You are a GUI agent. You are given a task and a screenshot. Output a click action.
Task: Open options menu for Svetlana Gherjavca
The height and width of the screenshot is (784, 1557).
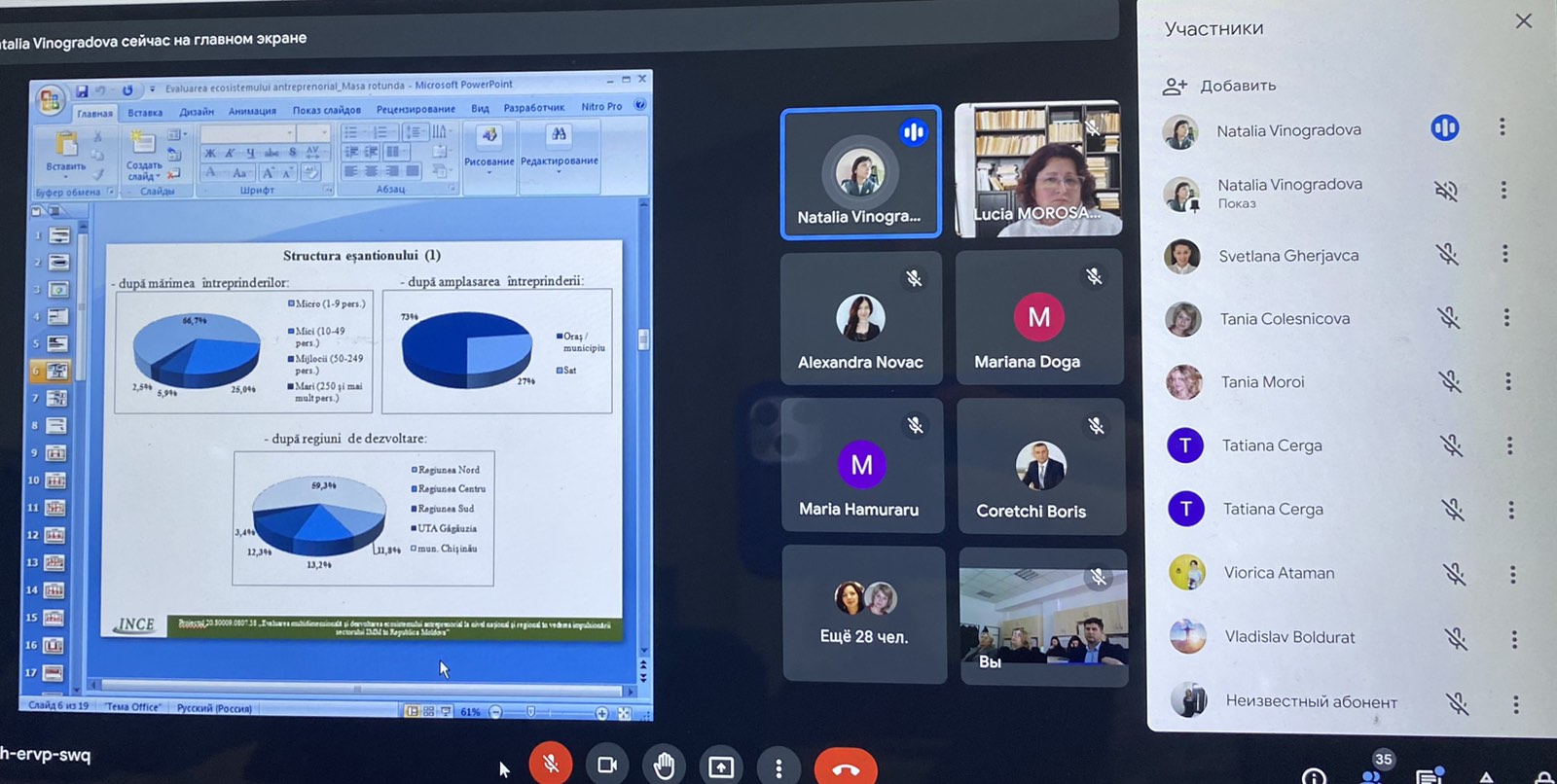coord(1504,254)
